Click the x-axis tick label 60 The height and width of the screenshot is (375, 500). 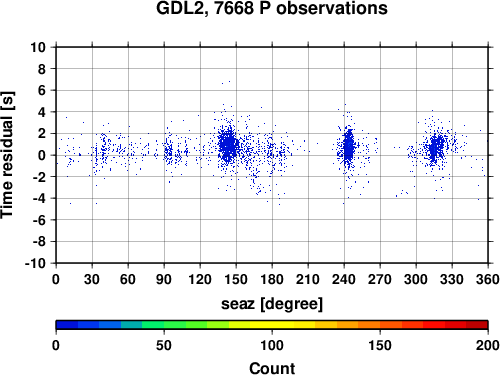pyautogui.click(x=128, y=279)
